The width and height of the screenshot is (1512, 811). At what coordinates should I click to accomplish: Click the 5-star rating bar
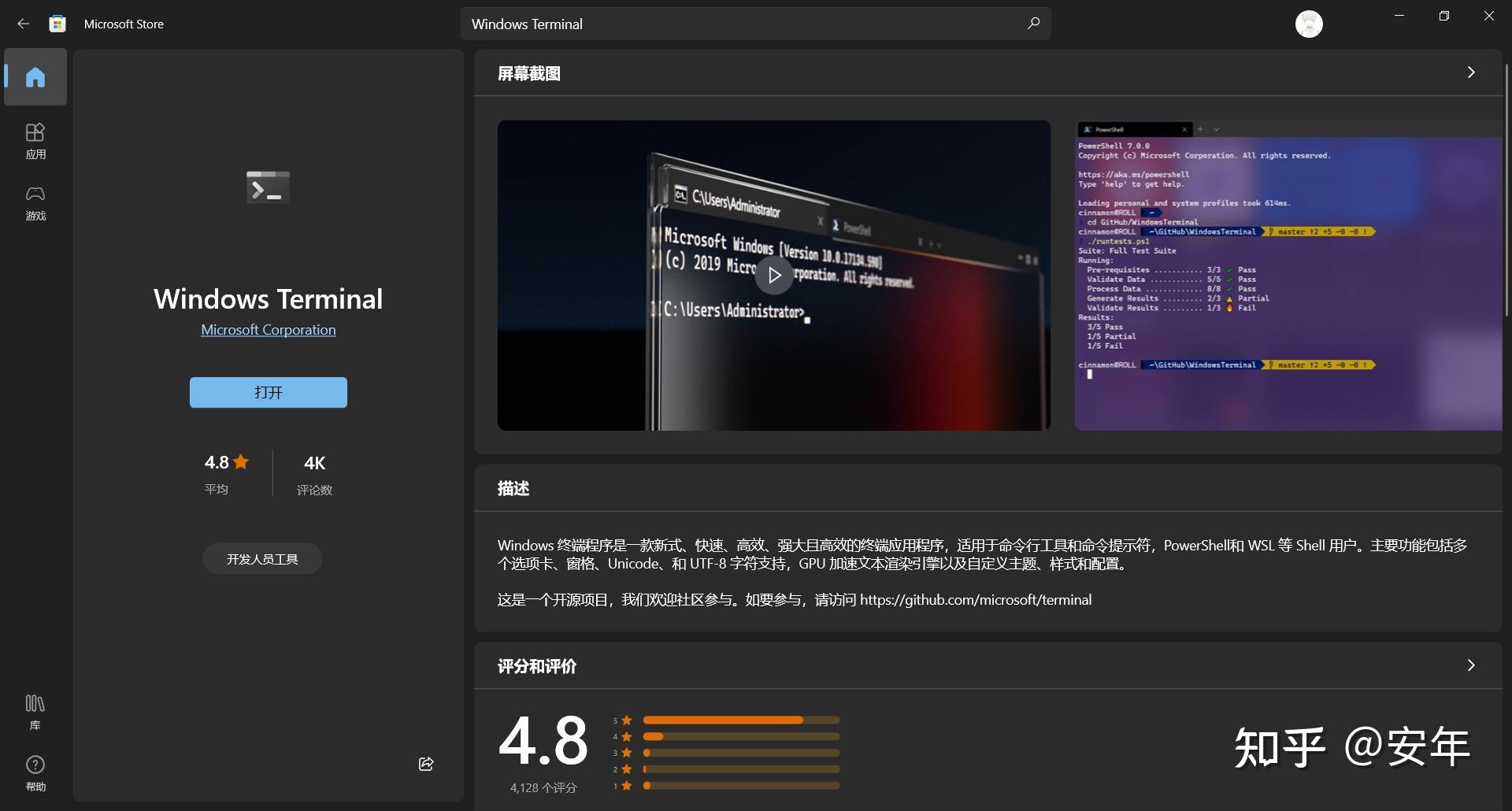(740, 720)
